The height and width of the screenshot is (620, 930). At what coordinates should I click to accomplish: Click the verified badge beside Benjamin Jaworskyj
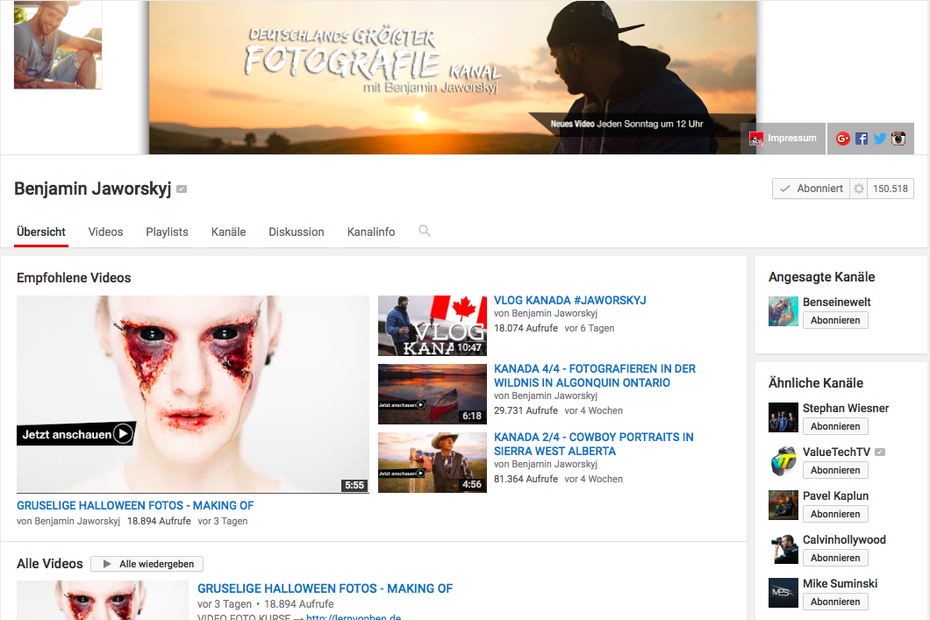point(182,189)
